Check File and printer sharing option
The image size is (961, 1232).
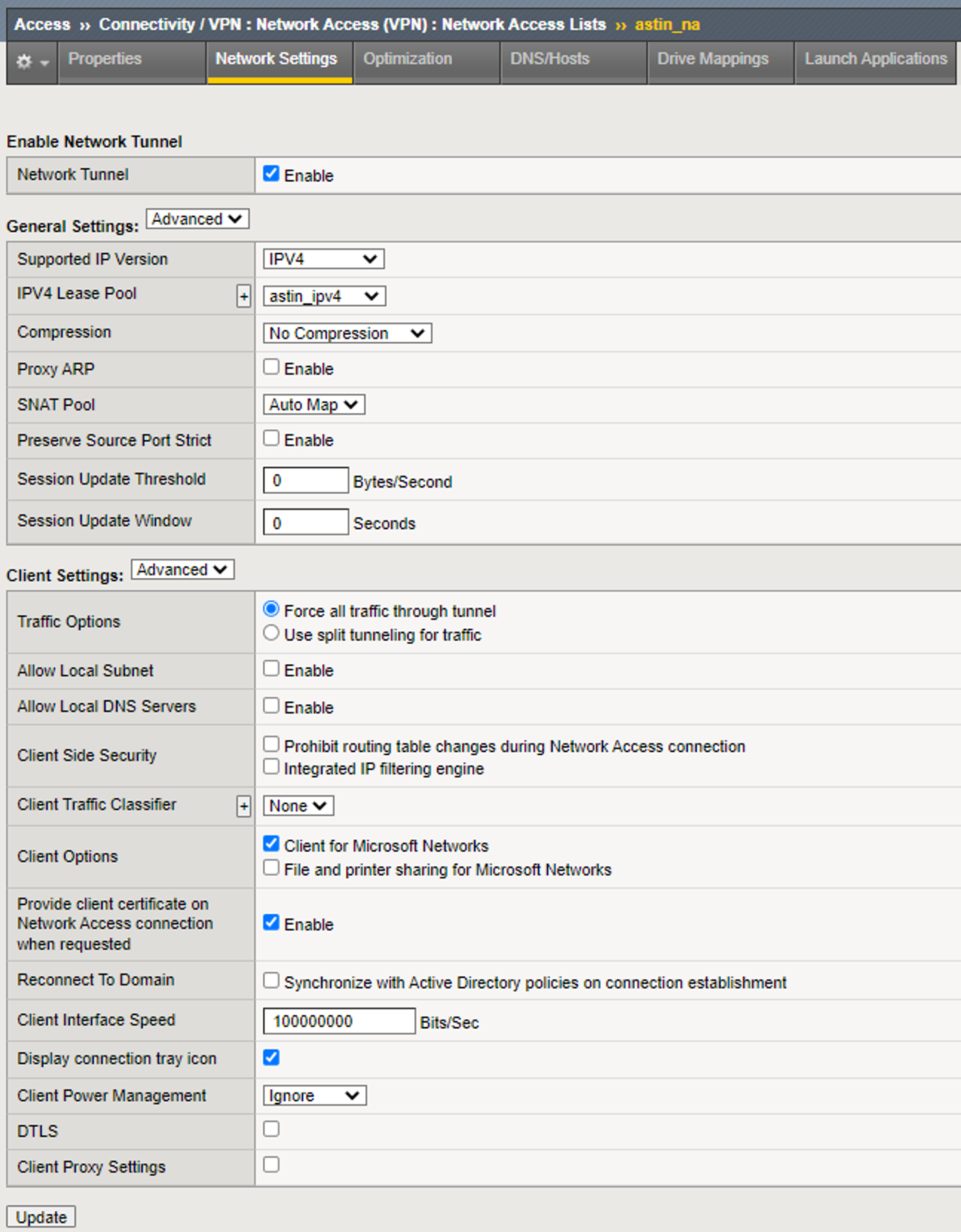[x=271, y=868]
